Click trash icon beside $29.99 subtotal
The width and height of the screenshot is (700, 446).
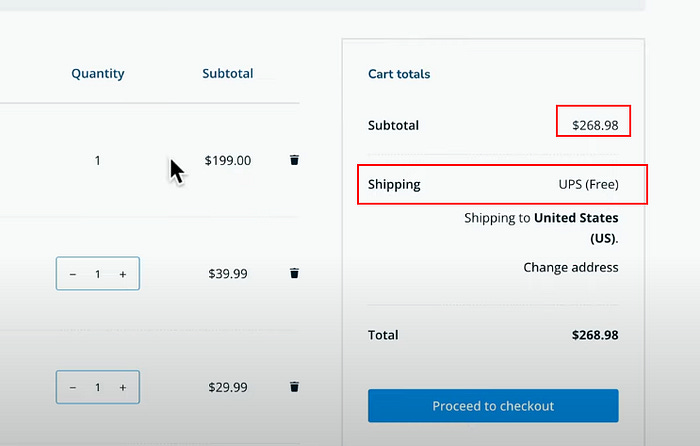294,386
